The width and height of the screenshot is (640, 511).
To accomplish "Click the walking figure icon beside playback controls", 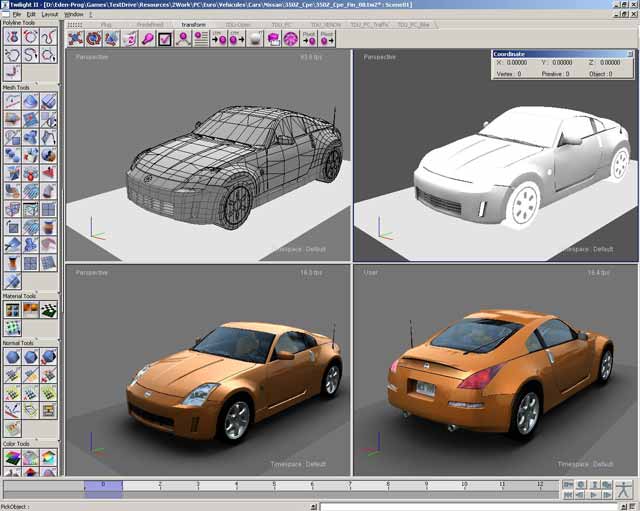I will click(x=623, y=490).
